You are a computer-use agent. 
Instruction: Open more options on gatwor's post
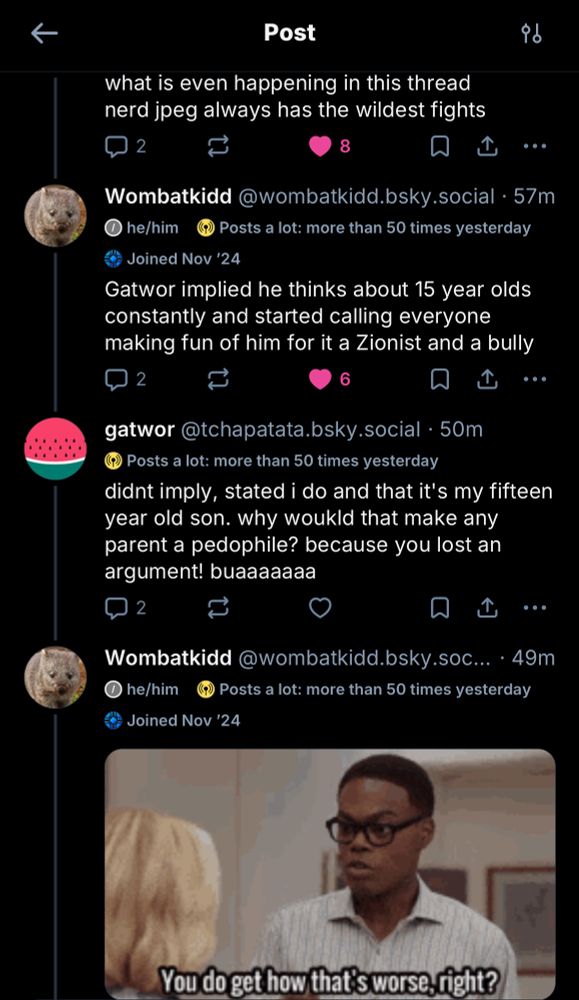[x=536, y=607]
